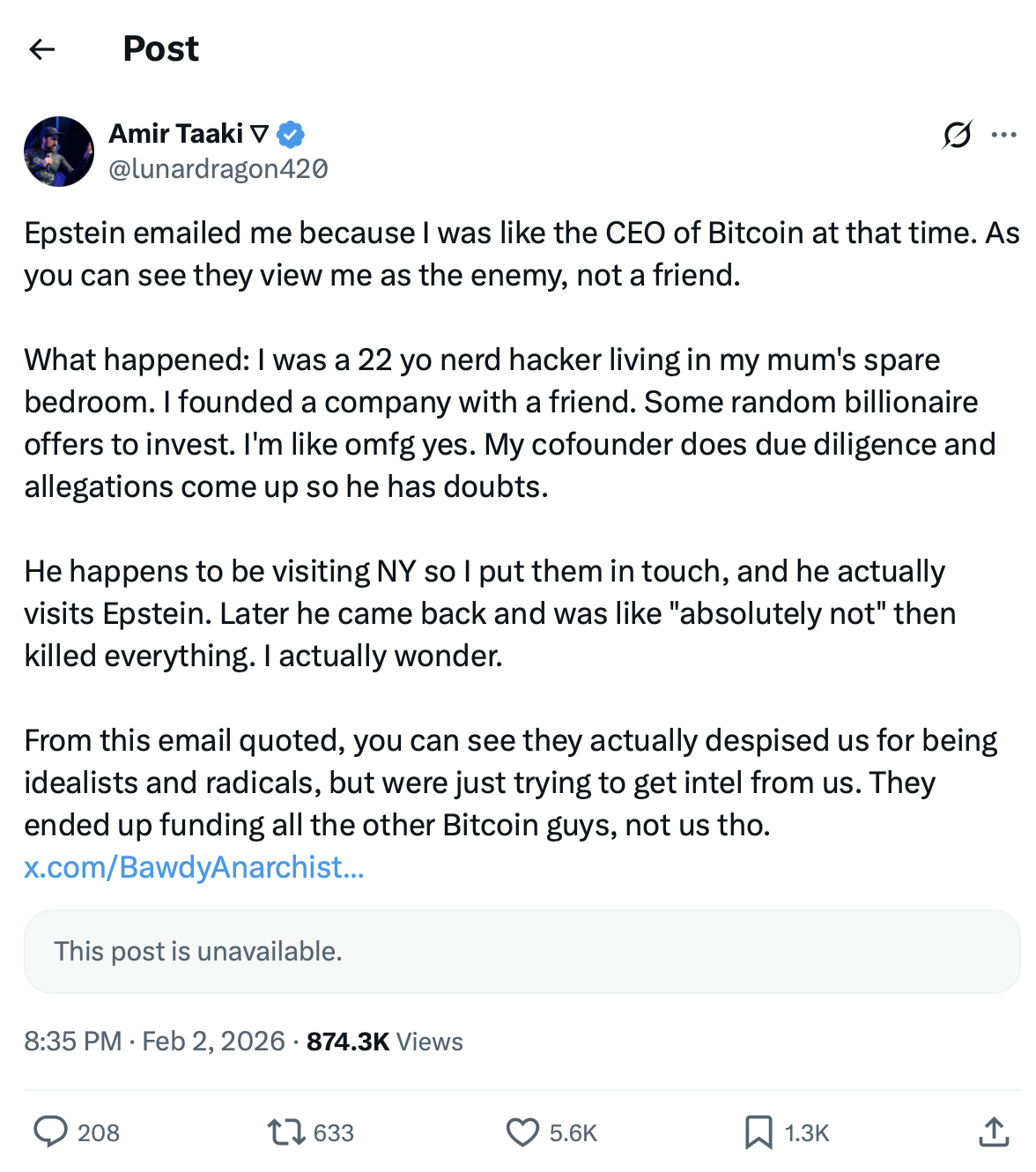Screen dimensions: 1036x1172
Task: Open the three-dot more options menu
Action: click(x=1003, y=135)
